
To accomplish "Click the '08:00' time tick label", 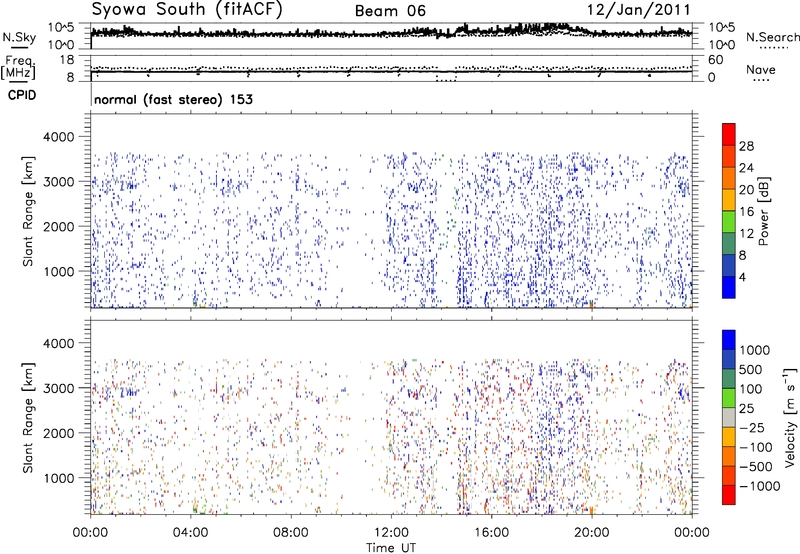I will (291, 533).
